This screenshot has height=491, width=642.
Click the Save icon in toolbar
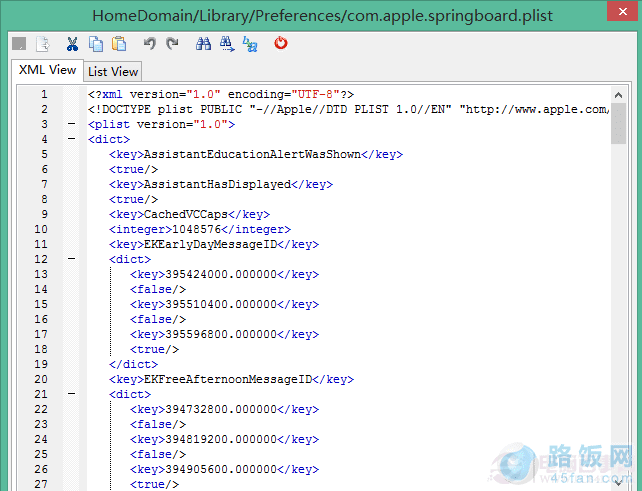pyautogui.click(x=19, y=43)
